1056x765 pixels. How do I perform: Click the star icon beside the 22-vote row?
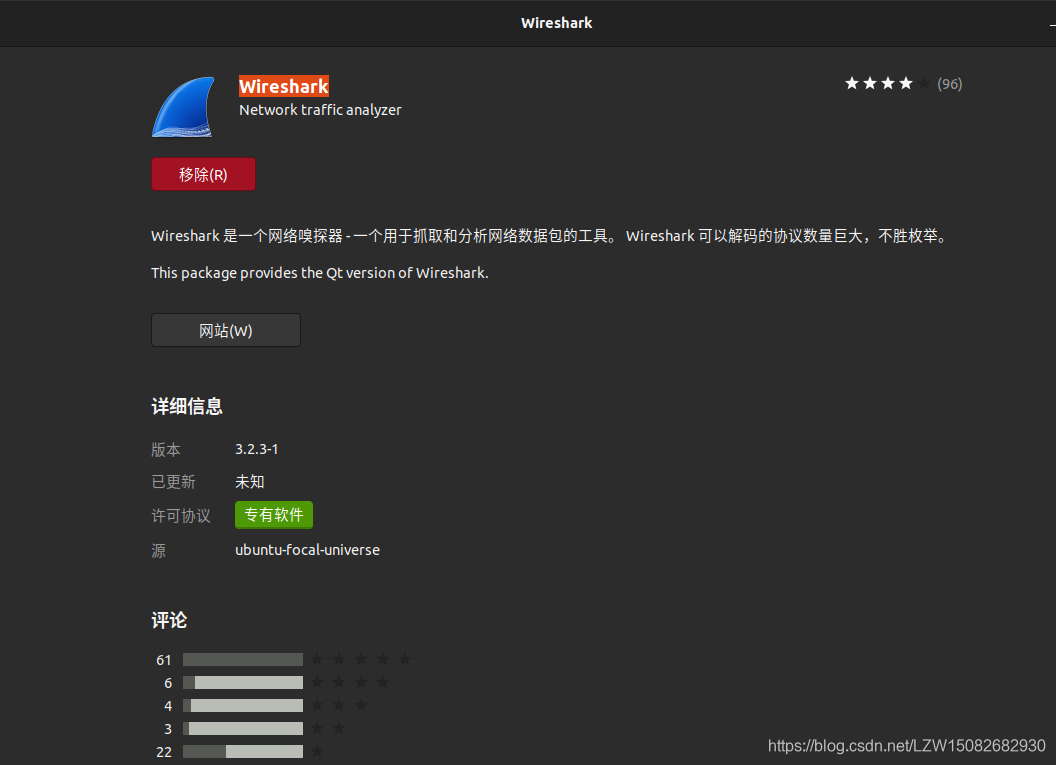coord(317,751)
